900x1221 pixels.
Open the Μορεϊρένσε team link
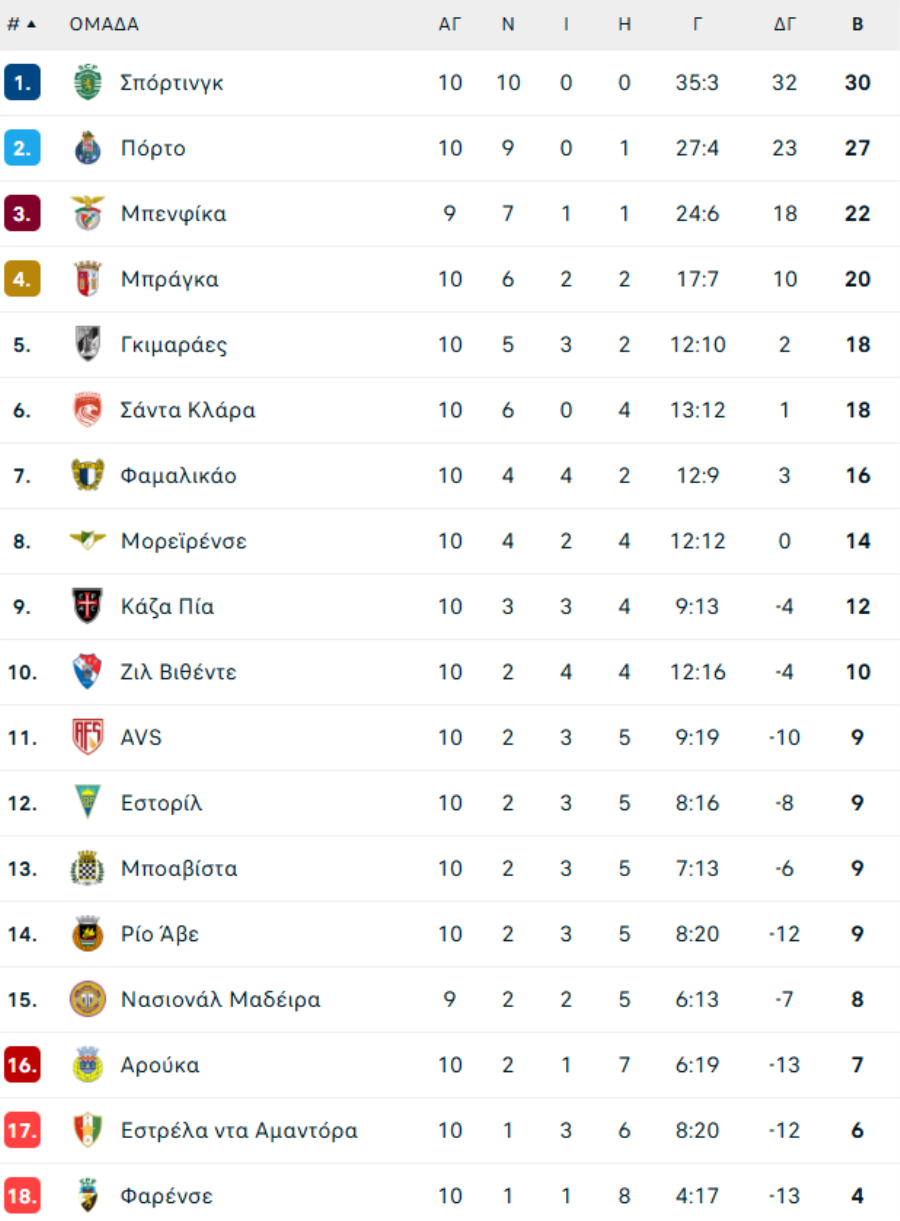(x=184, y=541)
